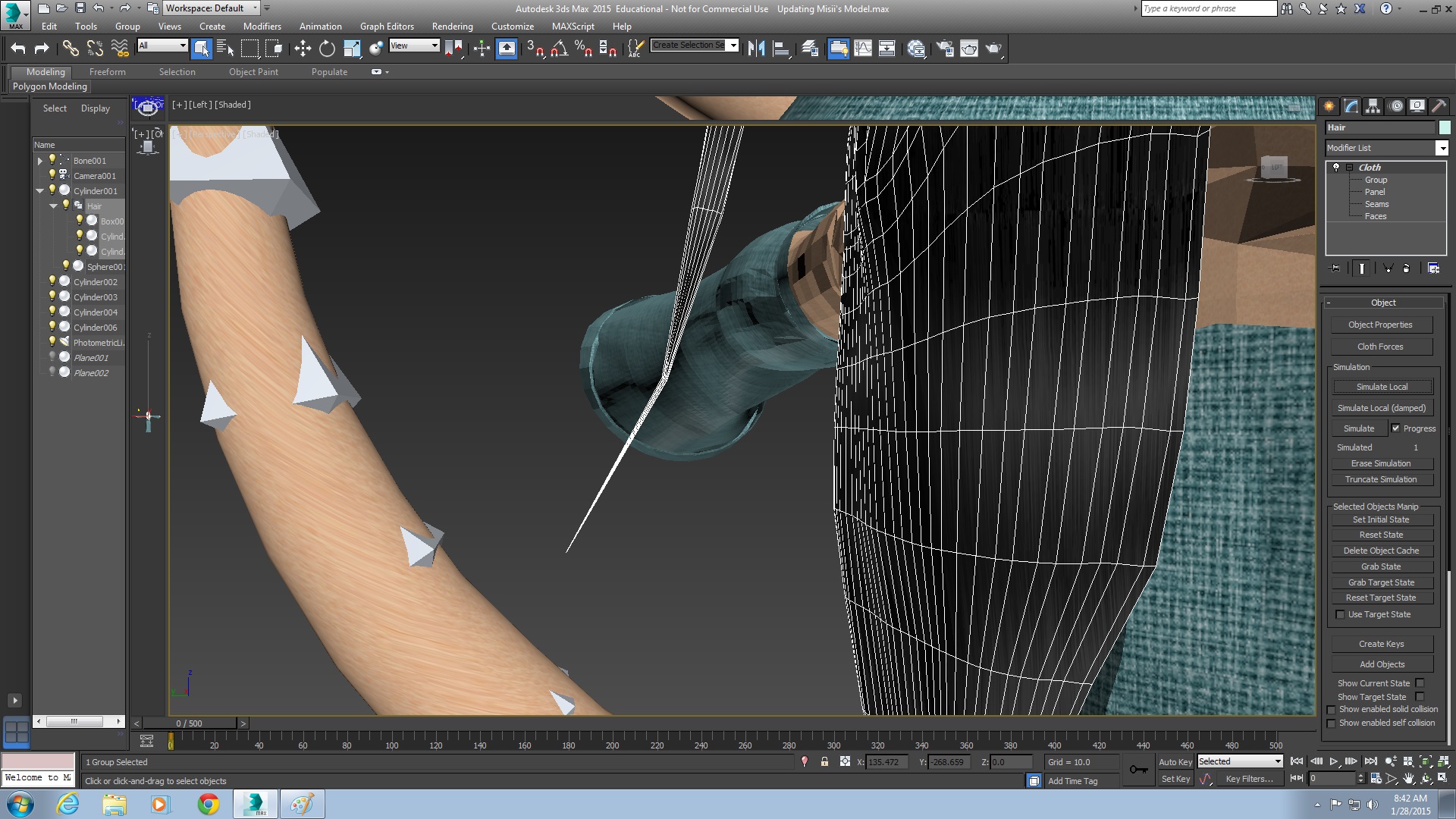Click the Object Properties button

(1381, 325)
